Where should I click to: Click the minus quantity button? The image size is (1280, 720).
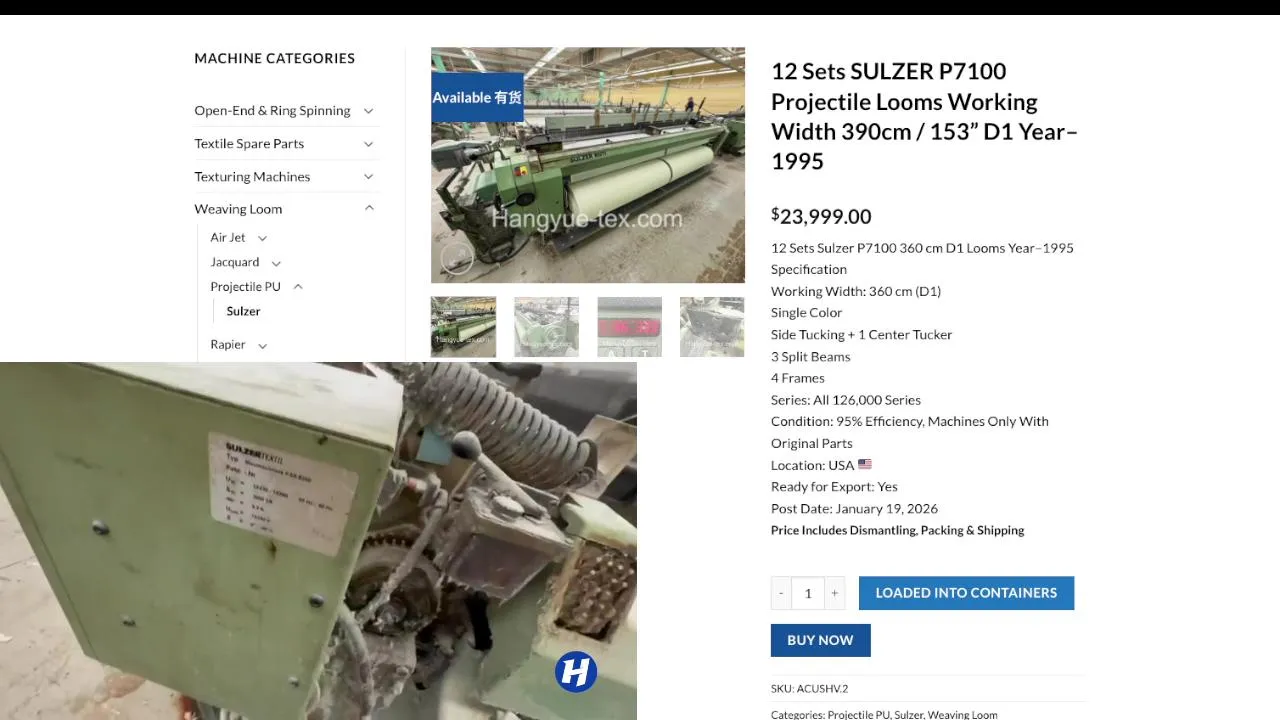point(781,593)
